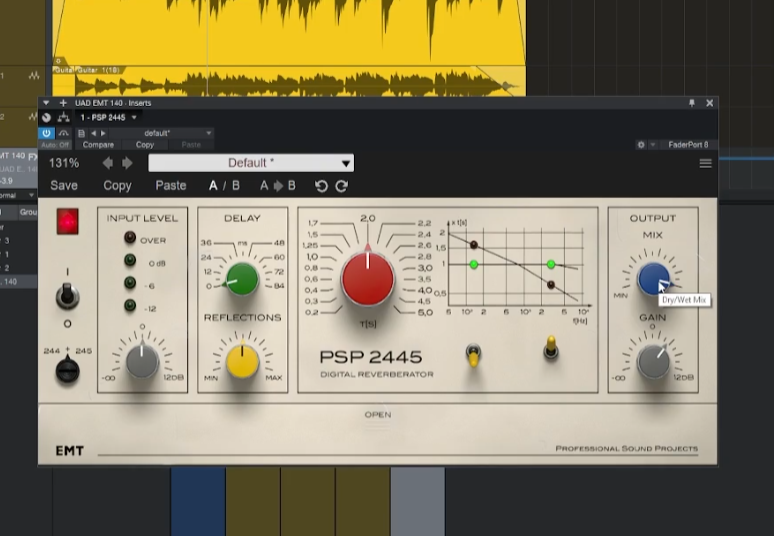Open the 131% zoom scale menu

pos(64,163)
